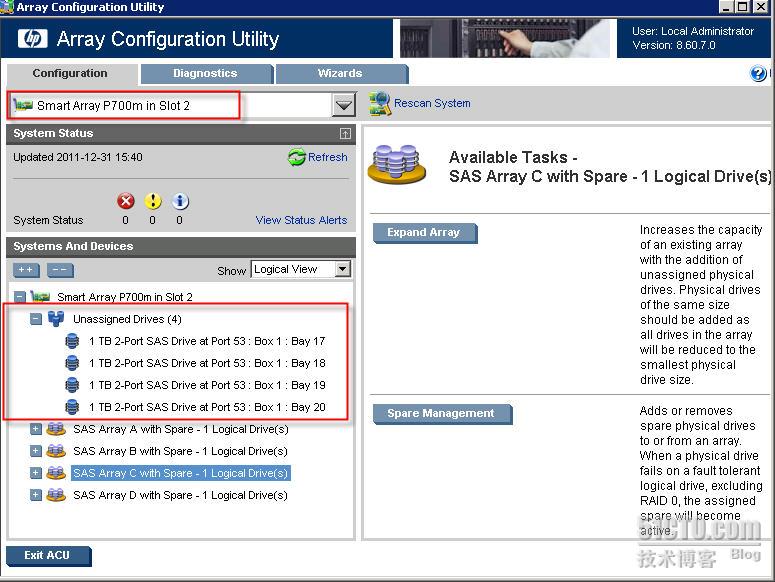Click the SAS Array D icon

click(x=56, y=495)
